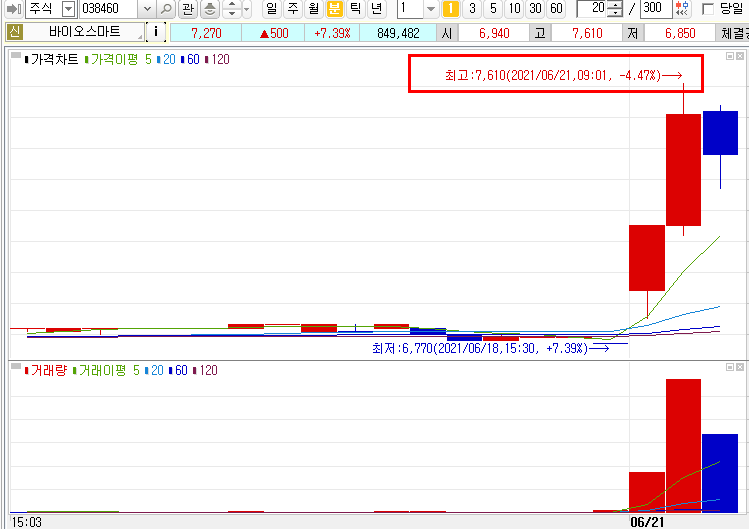The width and height of the screenshot is (749, 529).
Task: Collapse volume chart with its top-left icon
Action: [16, 367]
